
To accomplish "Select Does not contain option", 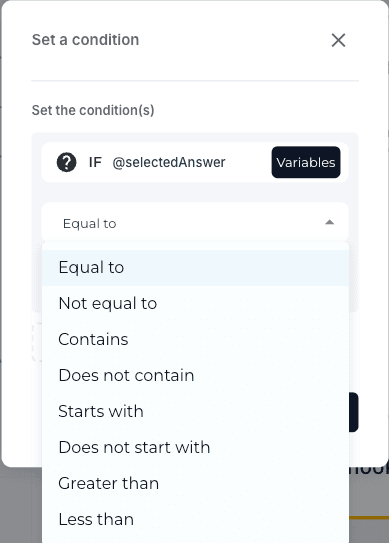I will point(195,376).
